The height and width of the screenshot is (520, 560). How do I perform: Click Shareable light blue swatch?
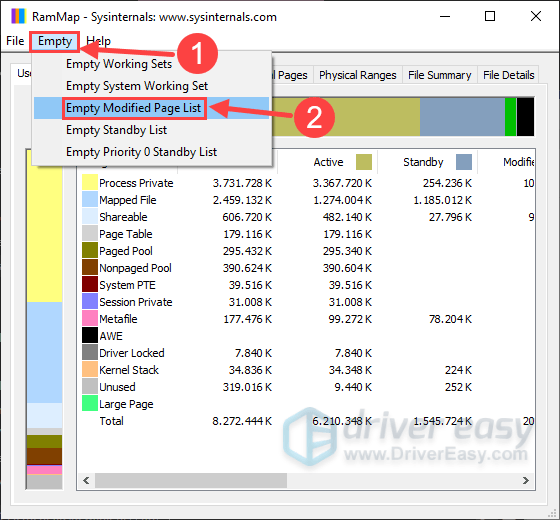click(x=90, y=217)
